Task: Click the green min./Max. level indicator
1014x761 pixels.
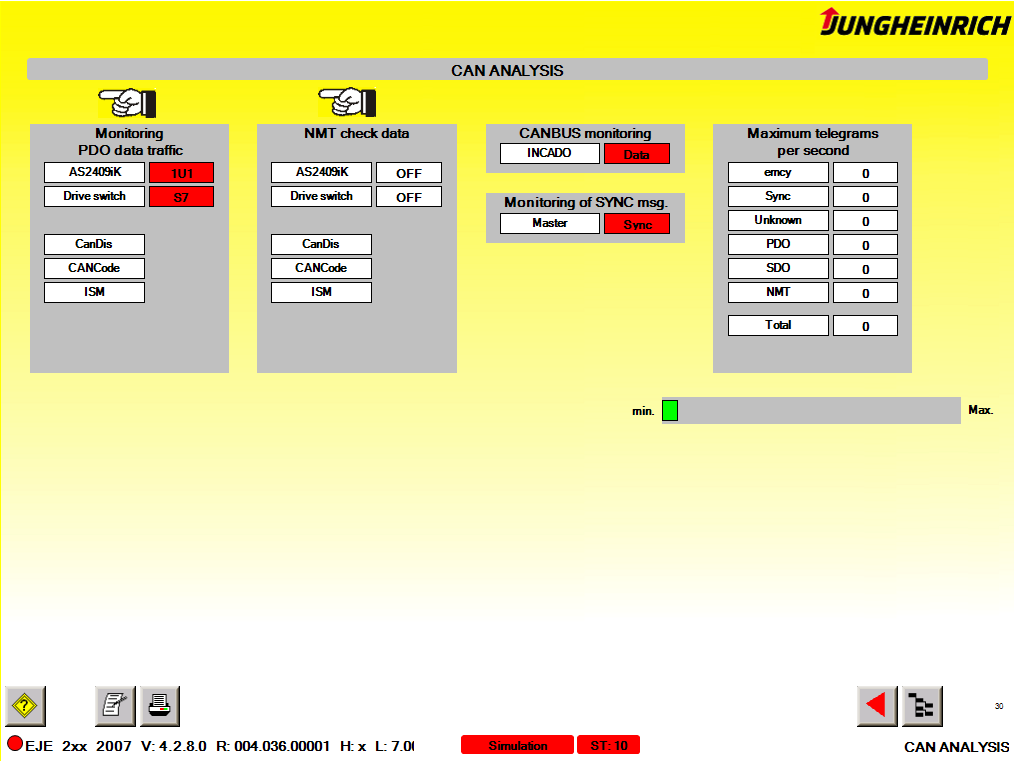Action: (670, 411)
